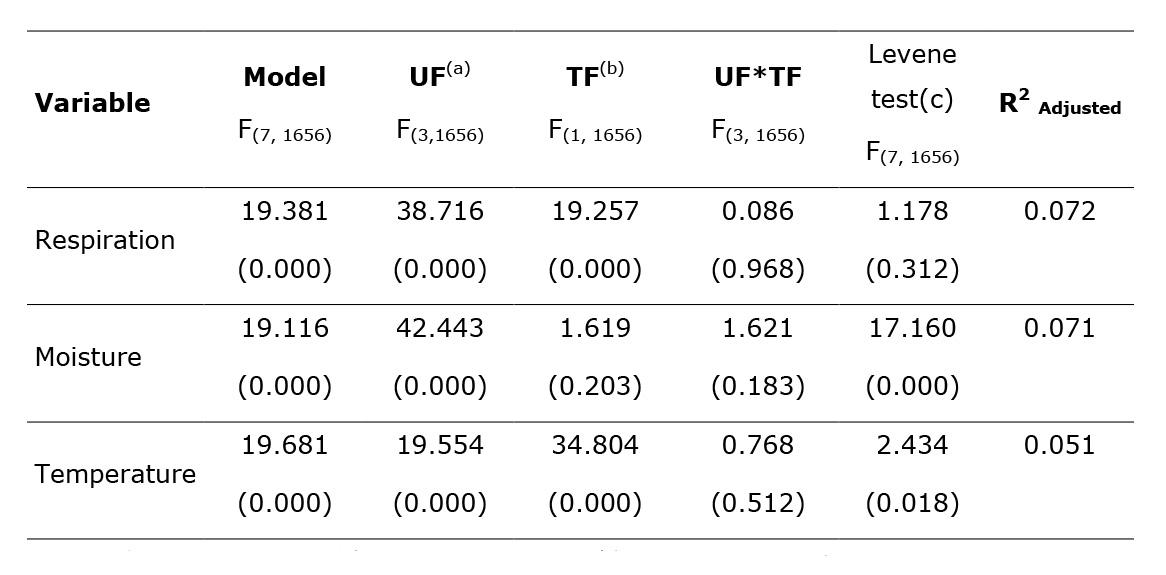
Task: Click Respiration UF*TF p-value (0.968)
Action: (757, 270)
